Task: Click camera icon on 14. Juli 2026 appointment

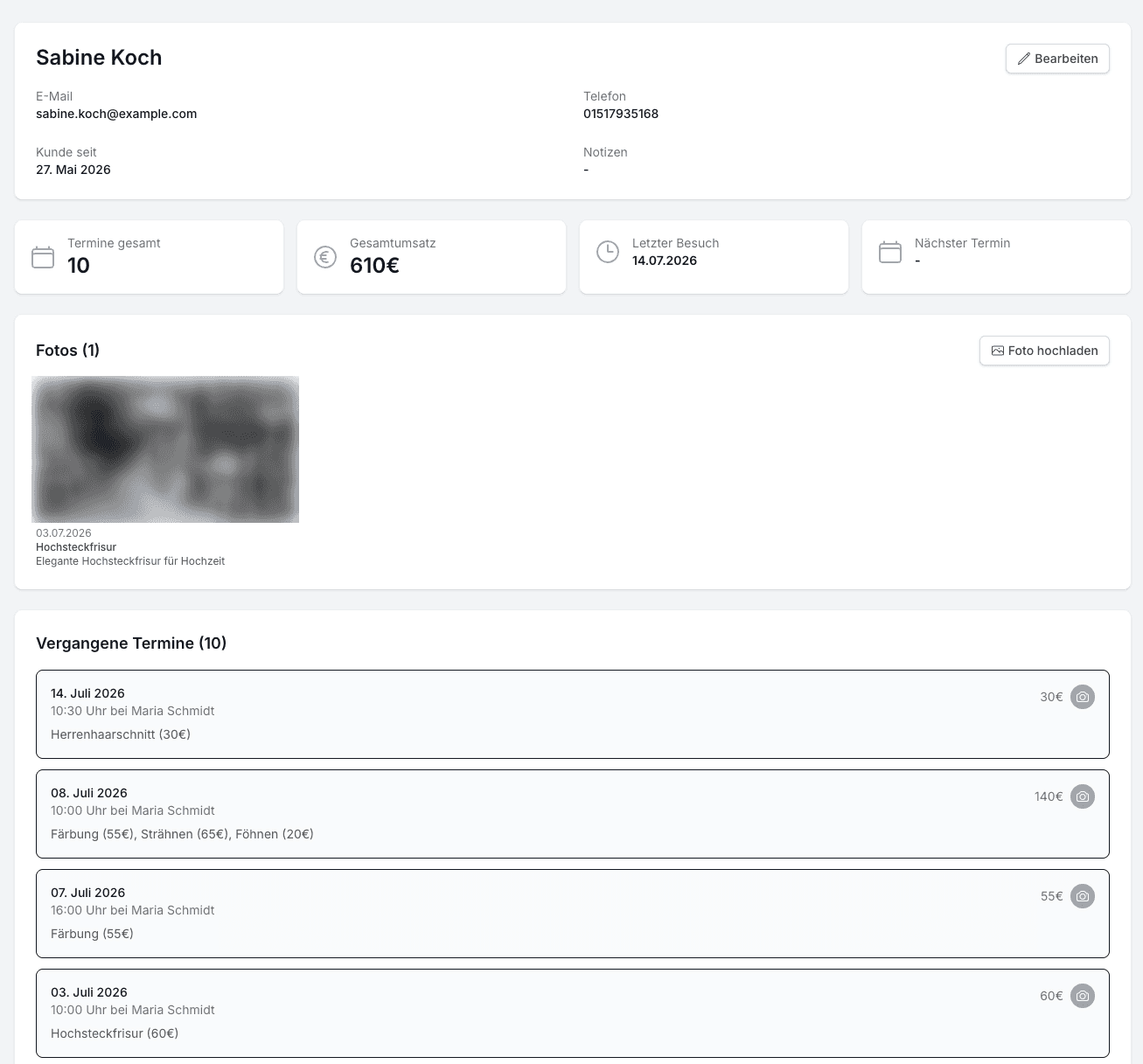Action: click(x=1083, y=697)
